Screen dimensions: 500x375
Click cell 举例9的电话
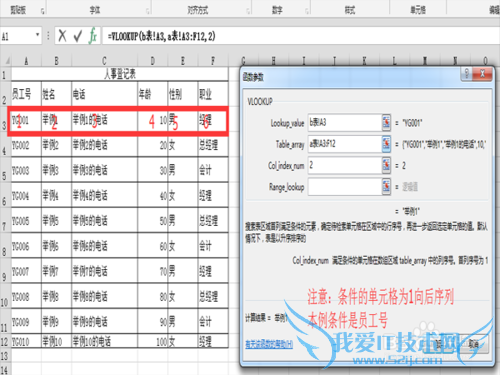click(x=104, y=322)
